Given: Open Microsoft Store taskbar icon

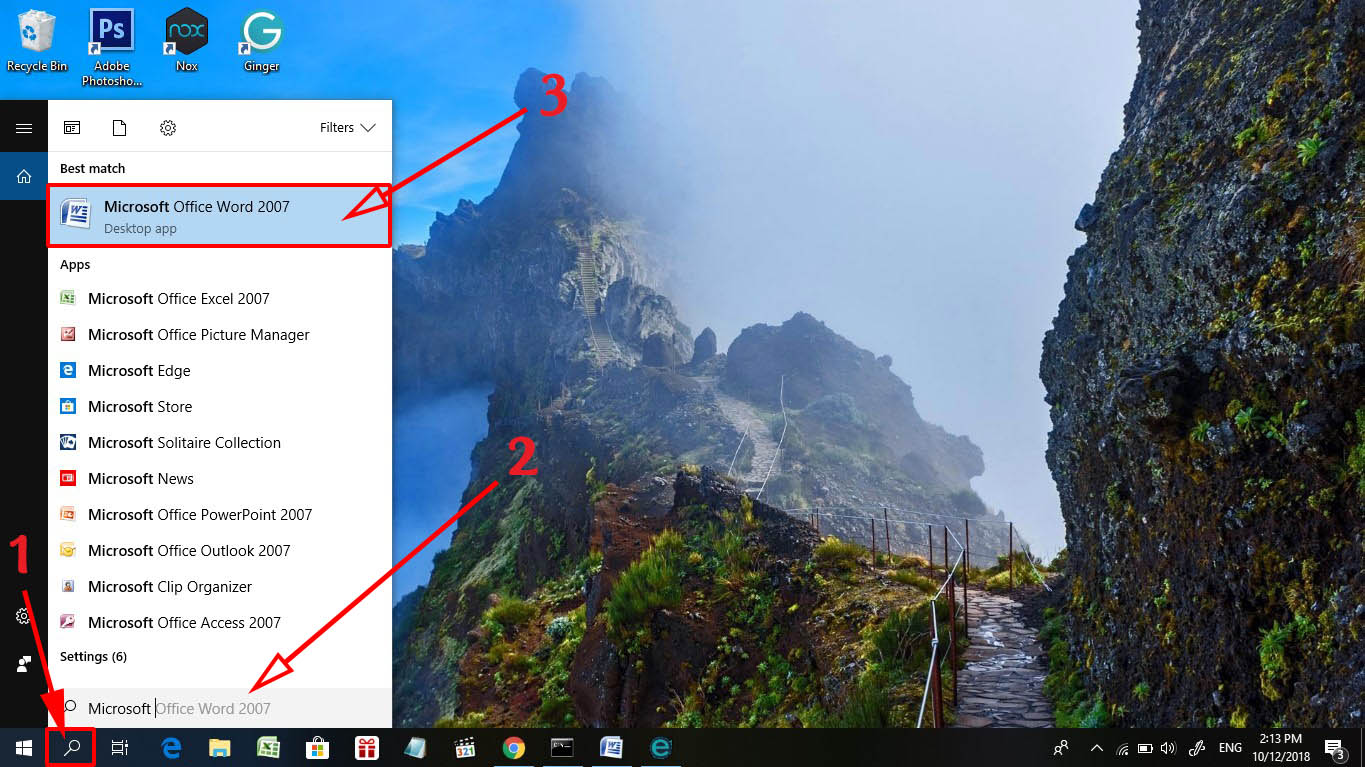Looking at the screenshot, I should tap(317, 748).
